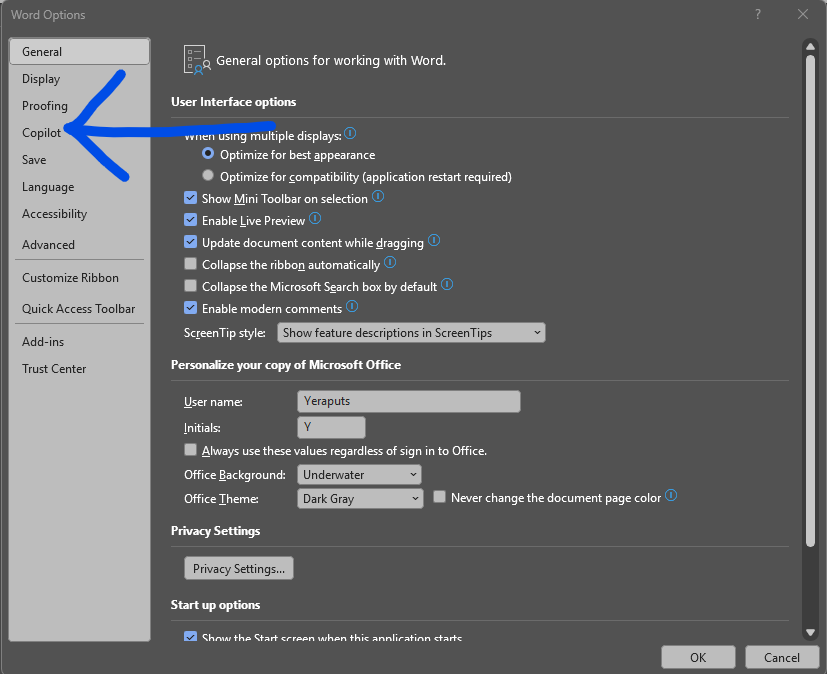View info icon beside Enable Live Preview

(315, 218)
